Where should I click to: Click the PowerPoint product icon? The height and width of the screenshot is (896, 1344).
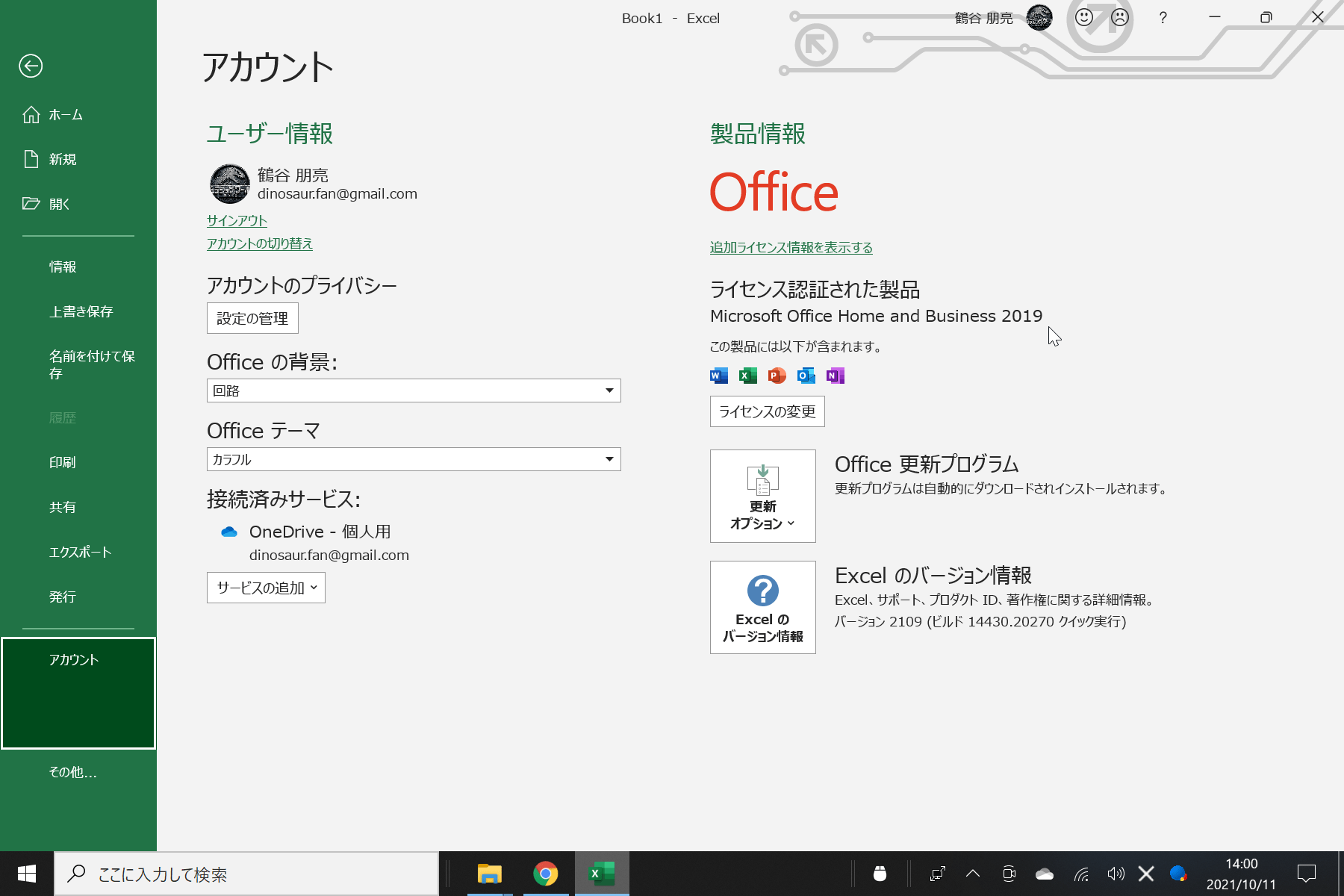[777, 376]
